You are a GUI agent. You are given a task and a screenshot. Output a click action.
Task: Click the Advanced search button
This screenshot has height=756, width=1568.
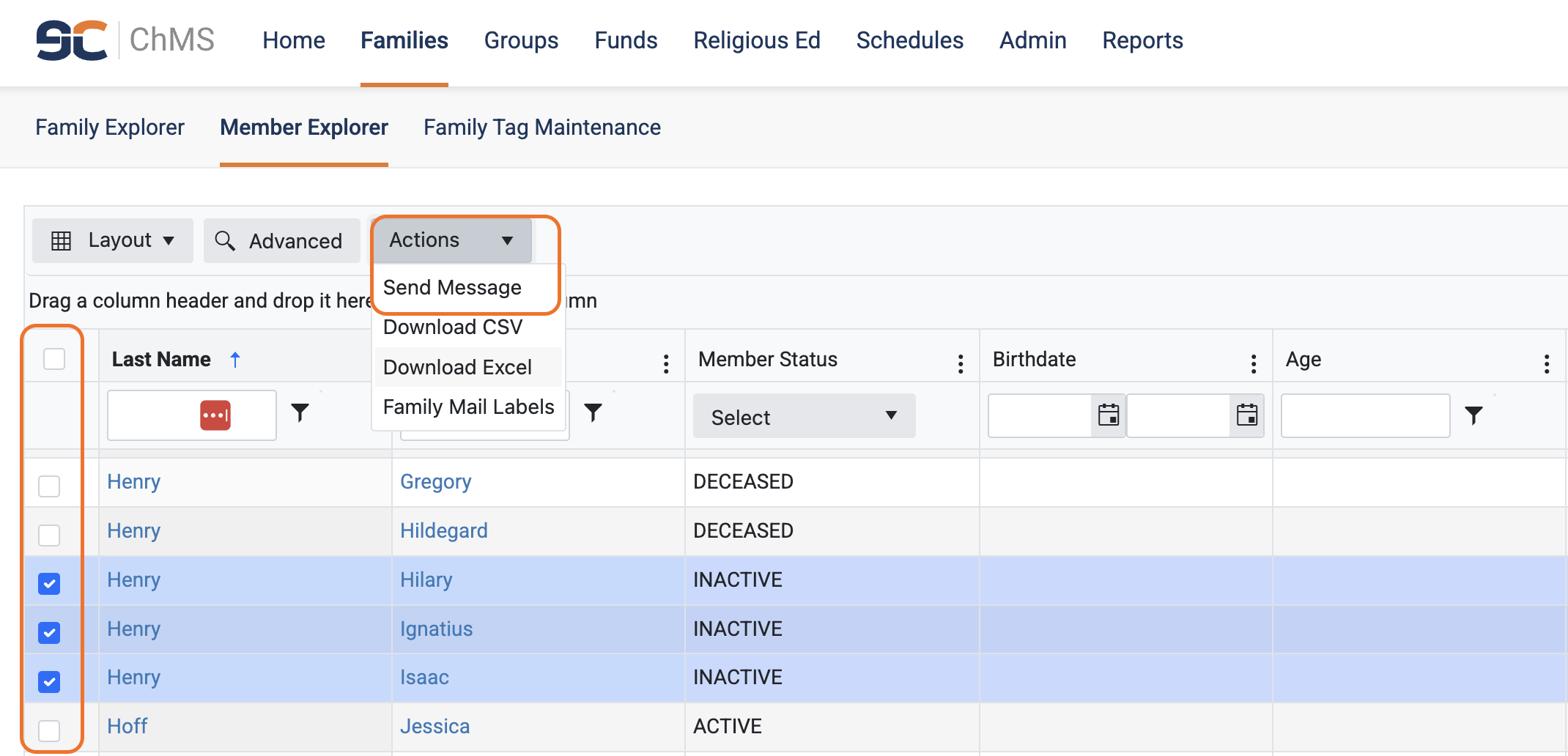pos(281,241)
